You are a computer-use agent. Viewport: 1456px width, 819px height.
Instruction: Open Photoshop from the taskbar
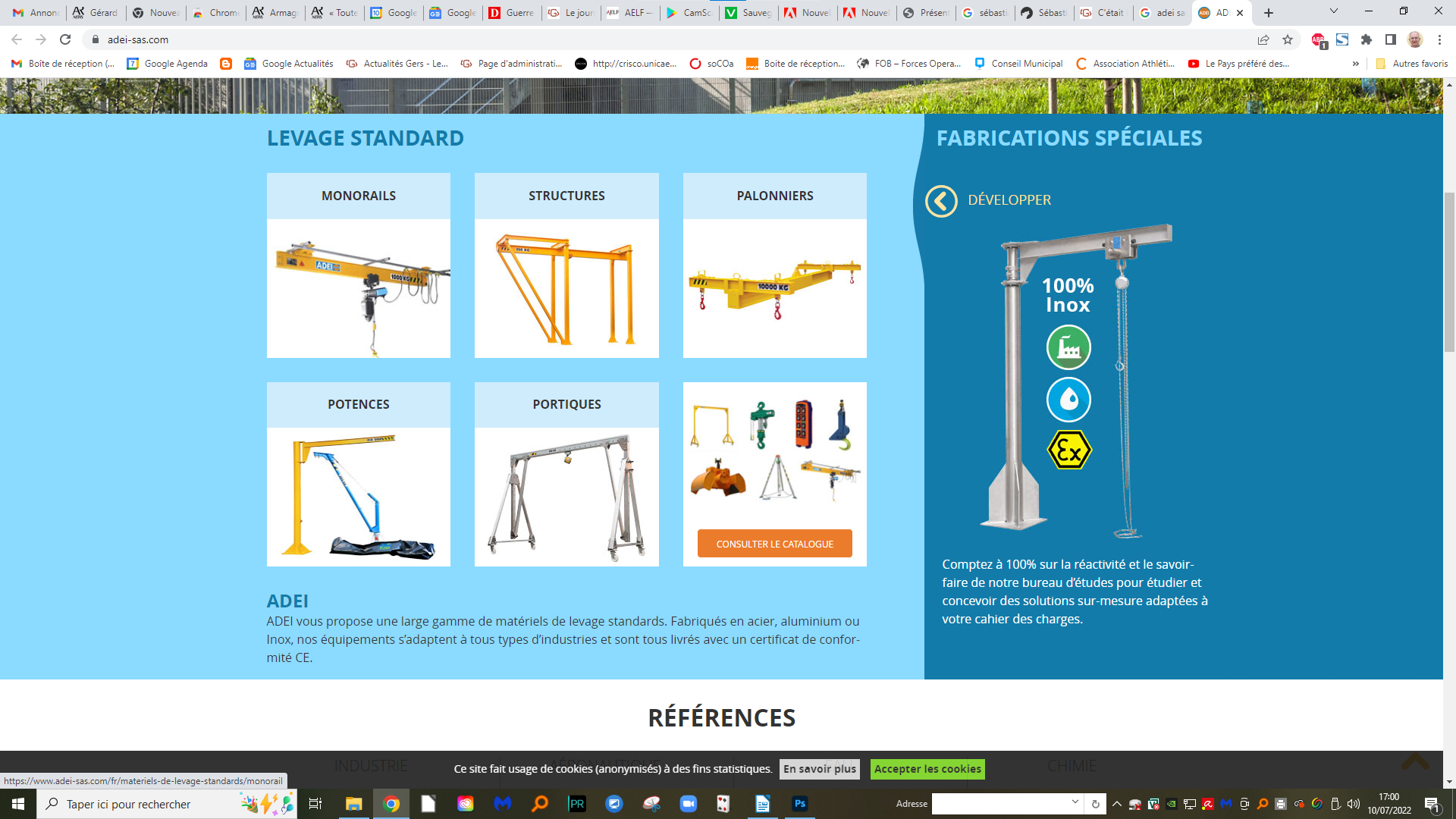click(800, 804)
